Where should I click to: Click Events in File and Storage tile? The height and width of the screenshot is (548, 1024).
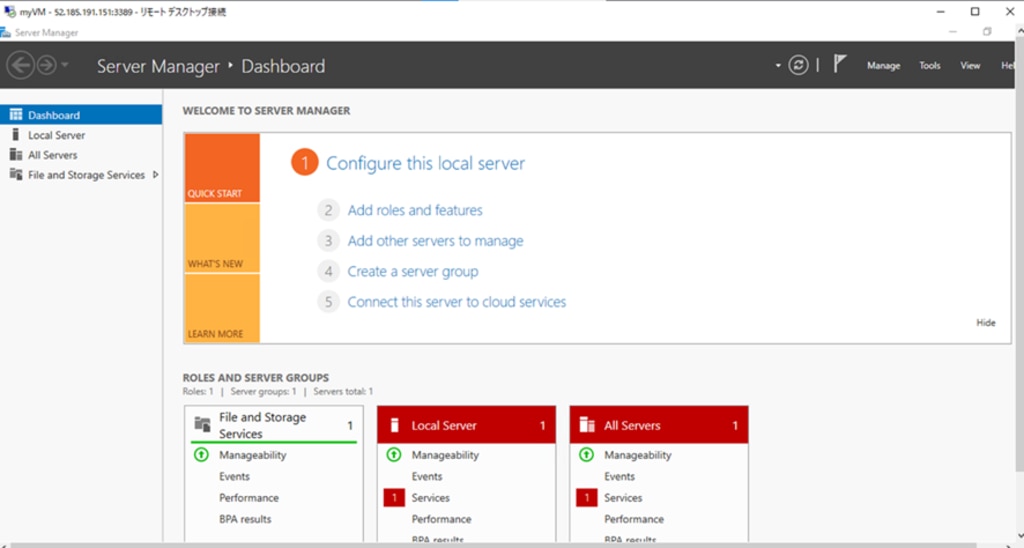coord(234,477)
